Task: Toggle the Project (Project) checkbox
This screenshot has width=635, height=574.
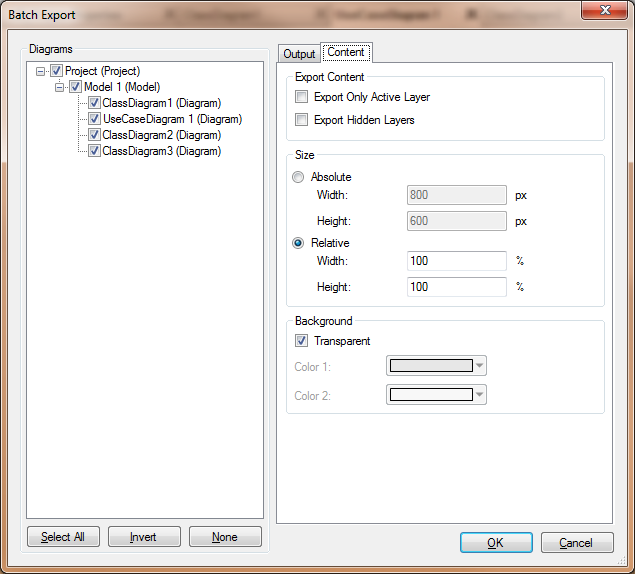Action: click(56, 71)
